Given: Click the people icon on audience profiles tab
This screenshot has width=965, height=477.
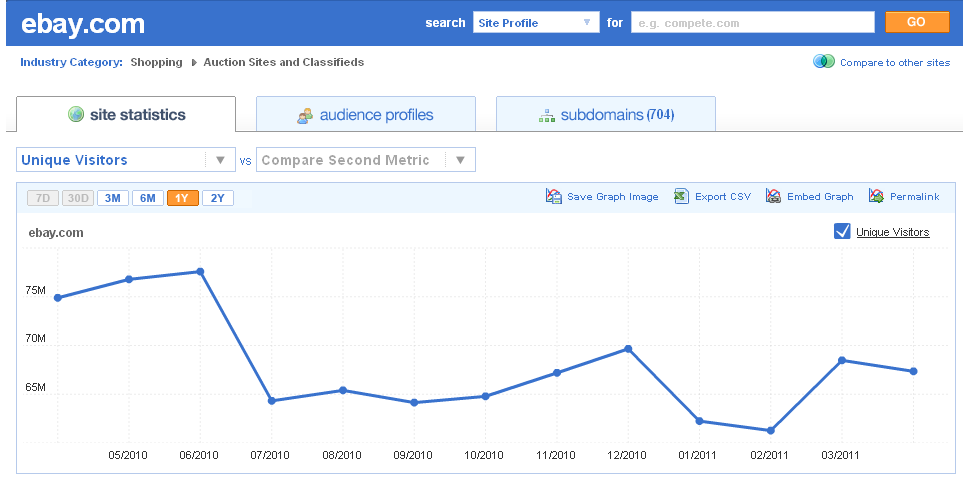Looking at the screenshot, I should pos(305,115).
